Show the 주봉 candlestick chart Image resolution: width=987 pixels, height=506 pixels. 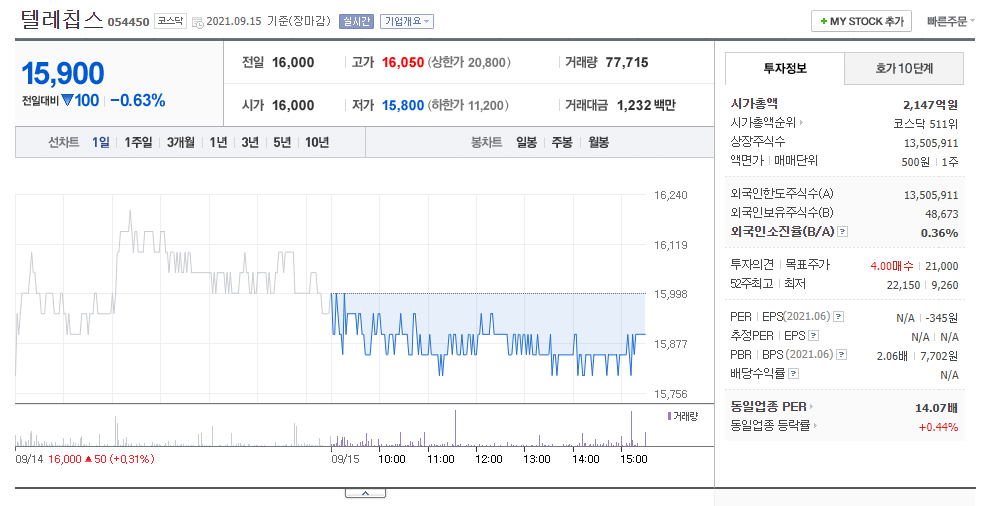point(562,142)
